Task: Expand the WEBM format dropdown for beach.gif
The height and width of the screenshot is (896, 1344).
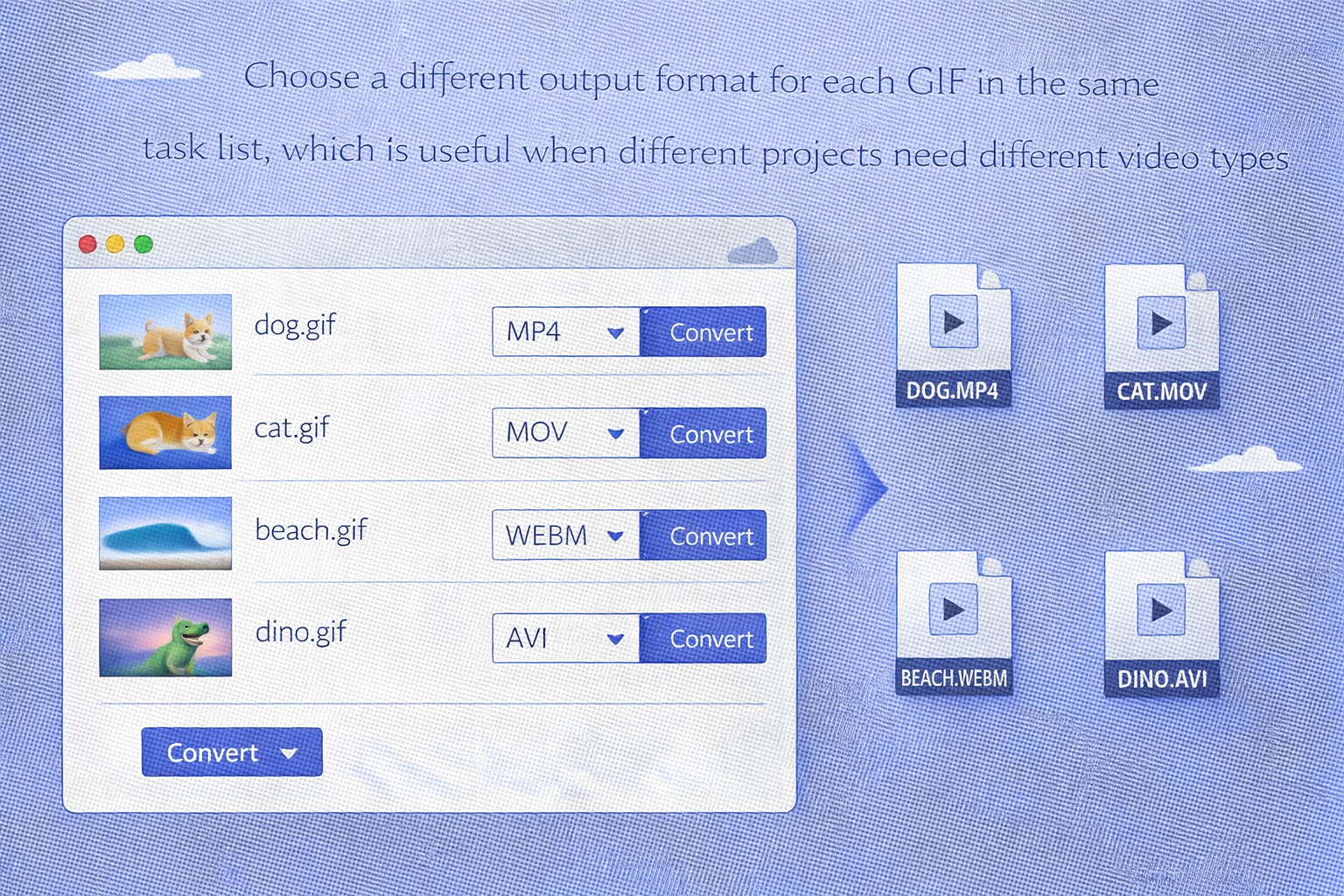Action: (566, 535)
